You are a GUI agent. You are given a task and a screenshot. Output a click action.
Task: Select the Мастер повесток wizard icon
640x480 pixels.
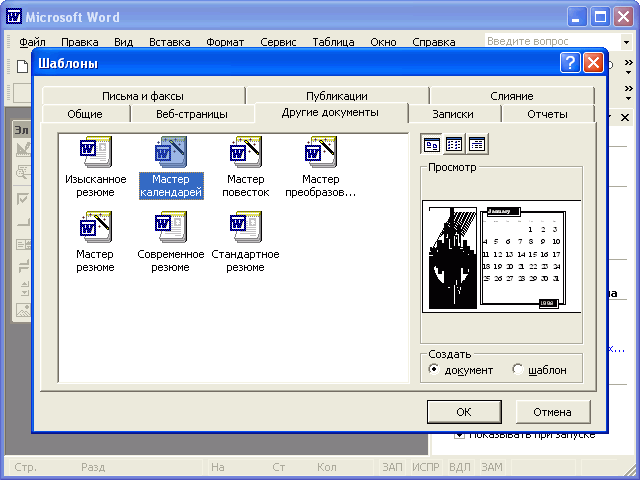(x=246, y=152)
